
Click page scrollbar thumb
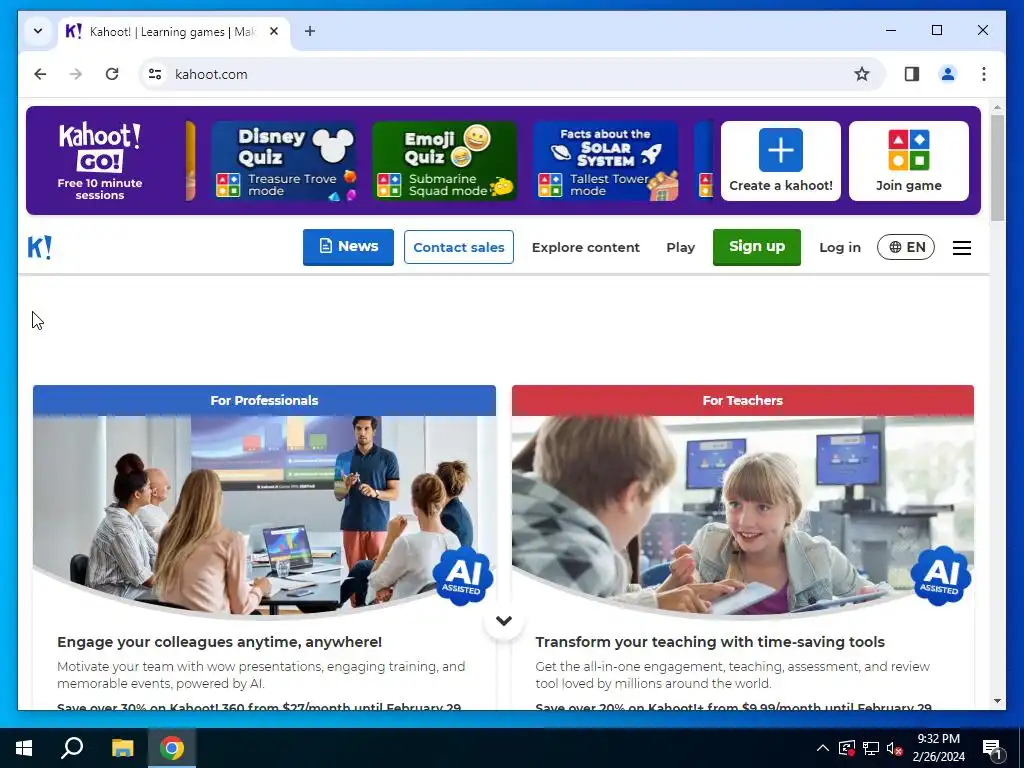point(997,168)
